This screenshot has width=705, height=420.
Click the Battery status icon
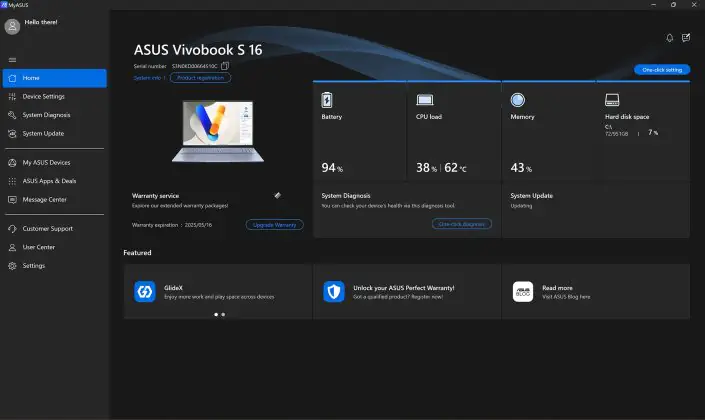coord(327,100)
